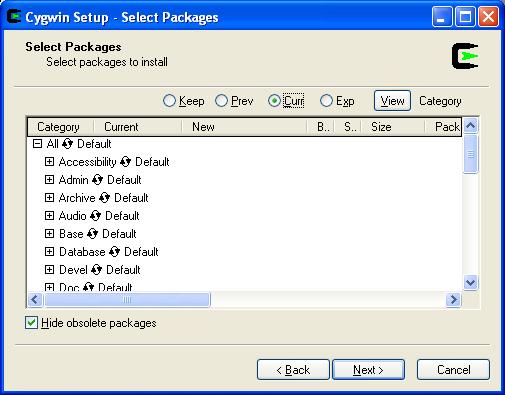The image size is (505, 395).
Task: Click the S.. column header
Action: tap(348, 127)
